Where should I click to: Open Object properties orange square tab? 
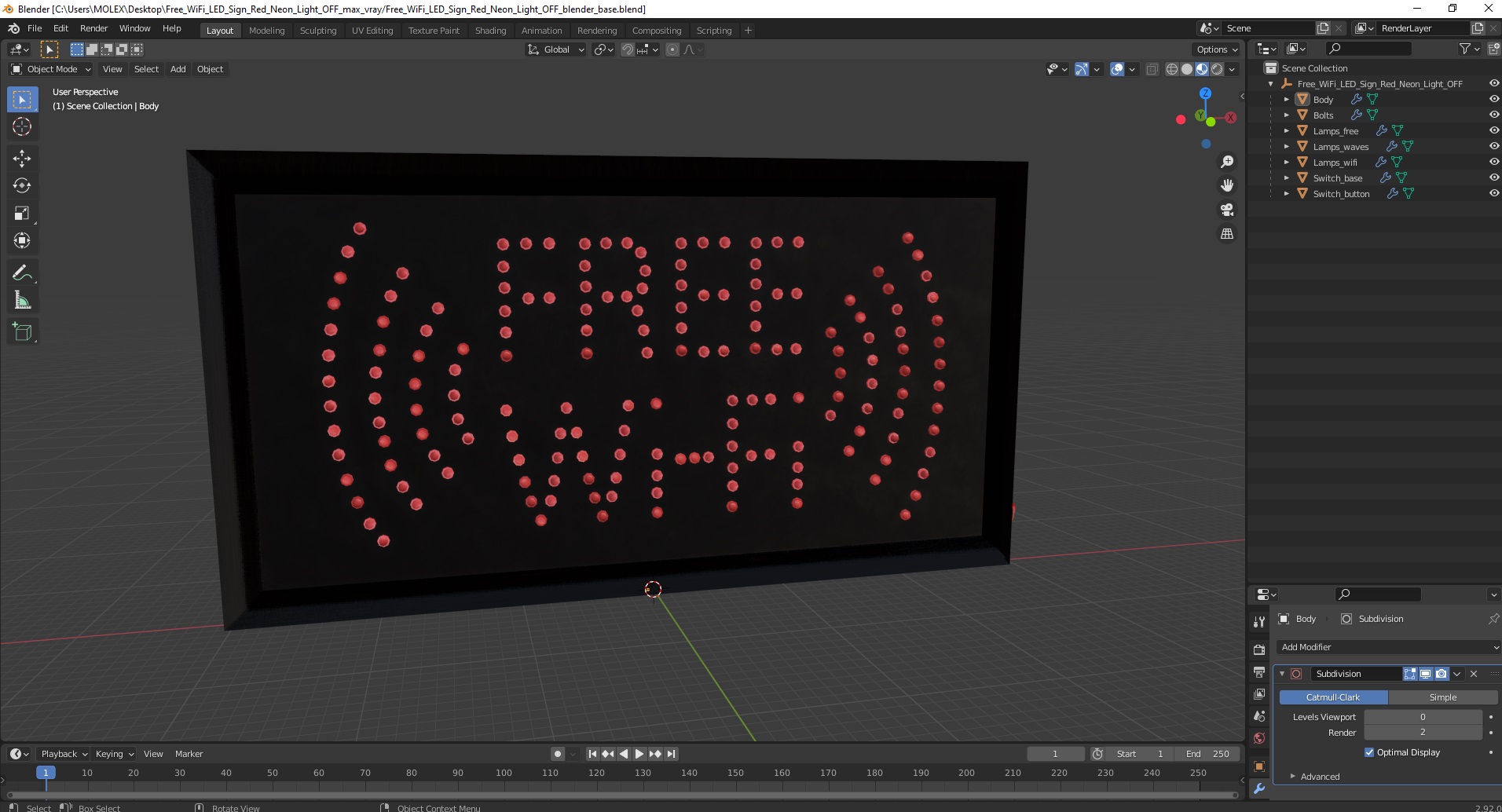coord(1259,766)
